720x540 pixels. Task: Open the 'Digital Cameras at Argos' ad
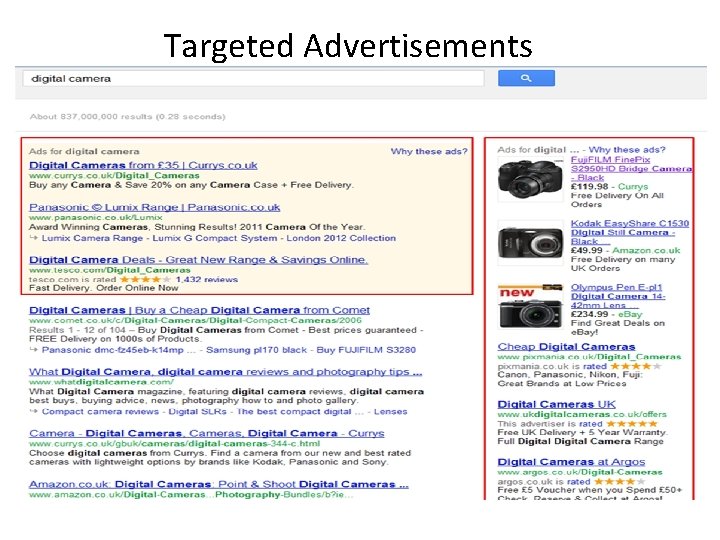pos(571,462)
